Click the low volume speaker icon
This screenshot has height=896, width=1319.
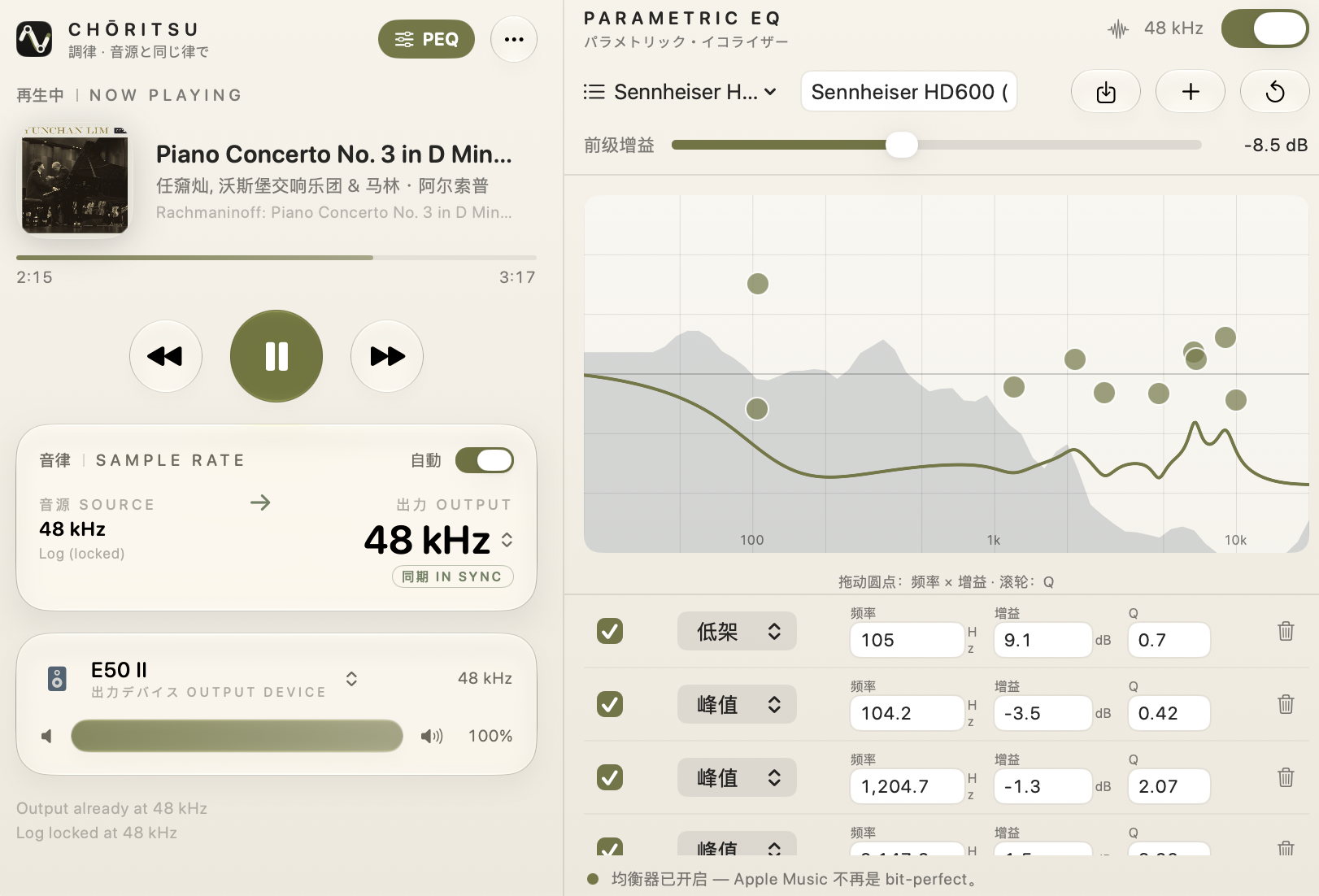(46, 736)
